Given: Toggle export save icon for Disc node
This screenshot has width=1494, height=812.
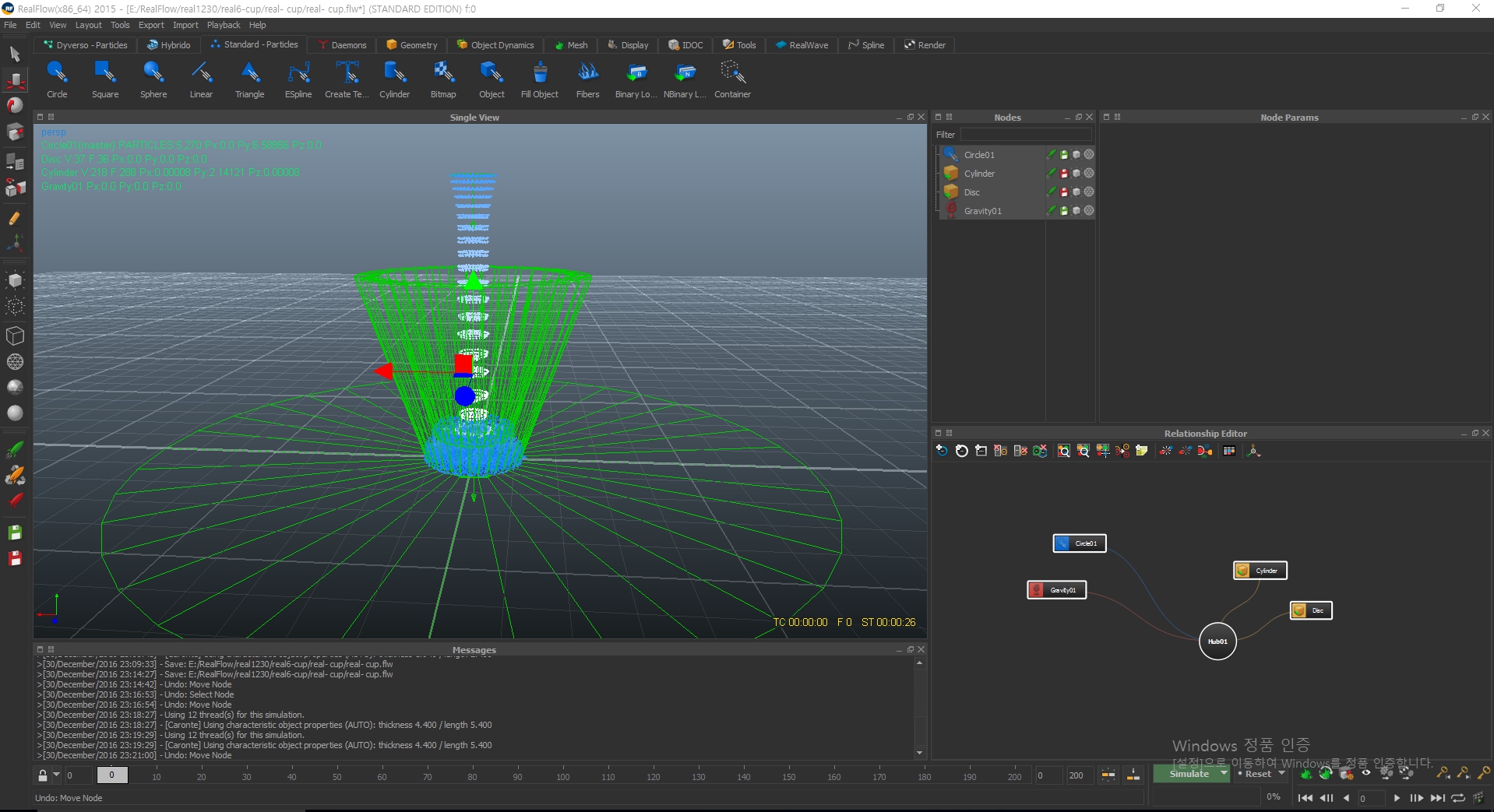Looking at the screenshot, I should coord(1064,192).
